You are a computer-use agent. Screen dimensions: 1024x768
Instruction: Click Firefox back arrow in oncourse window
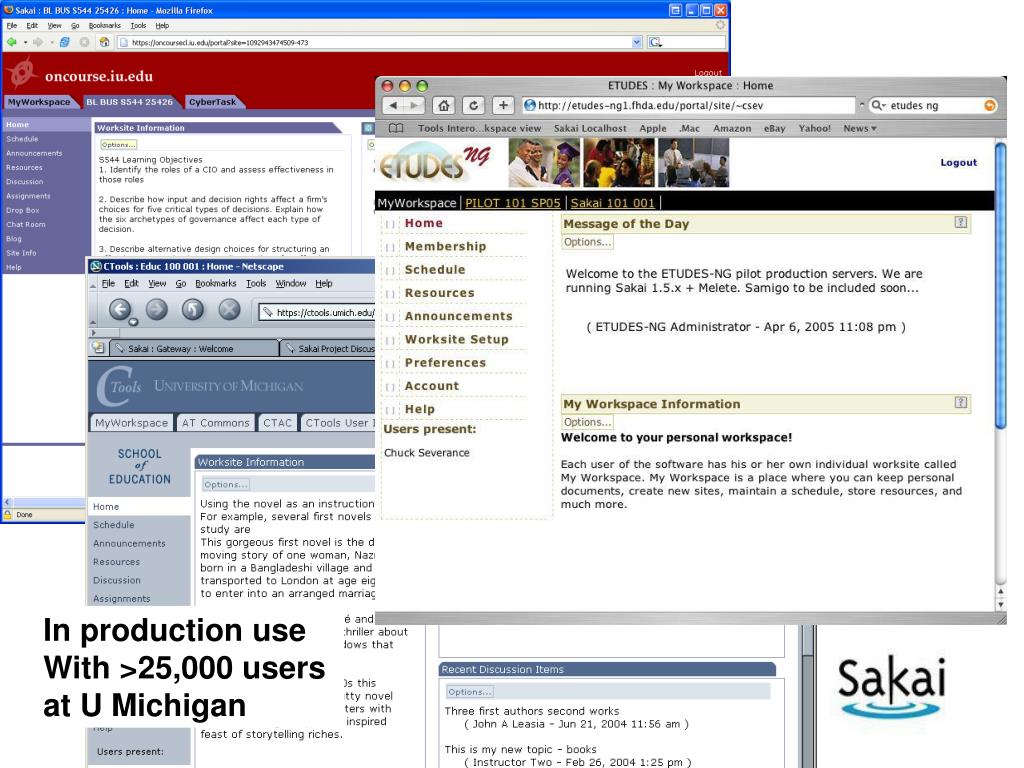12,42
